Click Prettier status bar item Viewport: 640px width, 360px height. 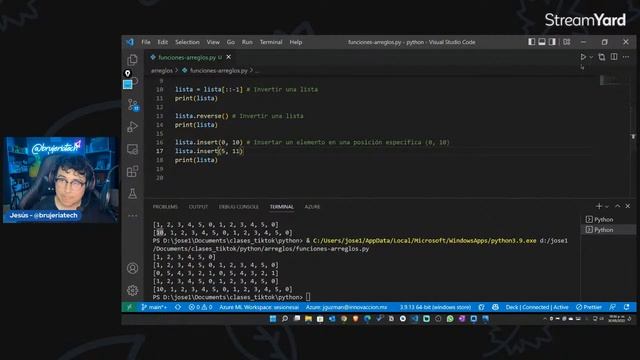pos(589,307)
